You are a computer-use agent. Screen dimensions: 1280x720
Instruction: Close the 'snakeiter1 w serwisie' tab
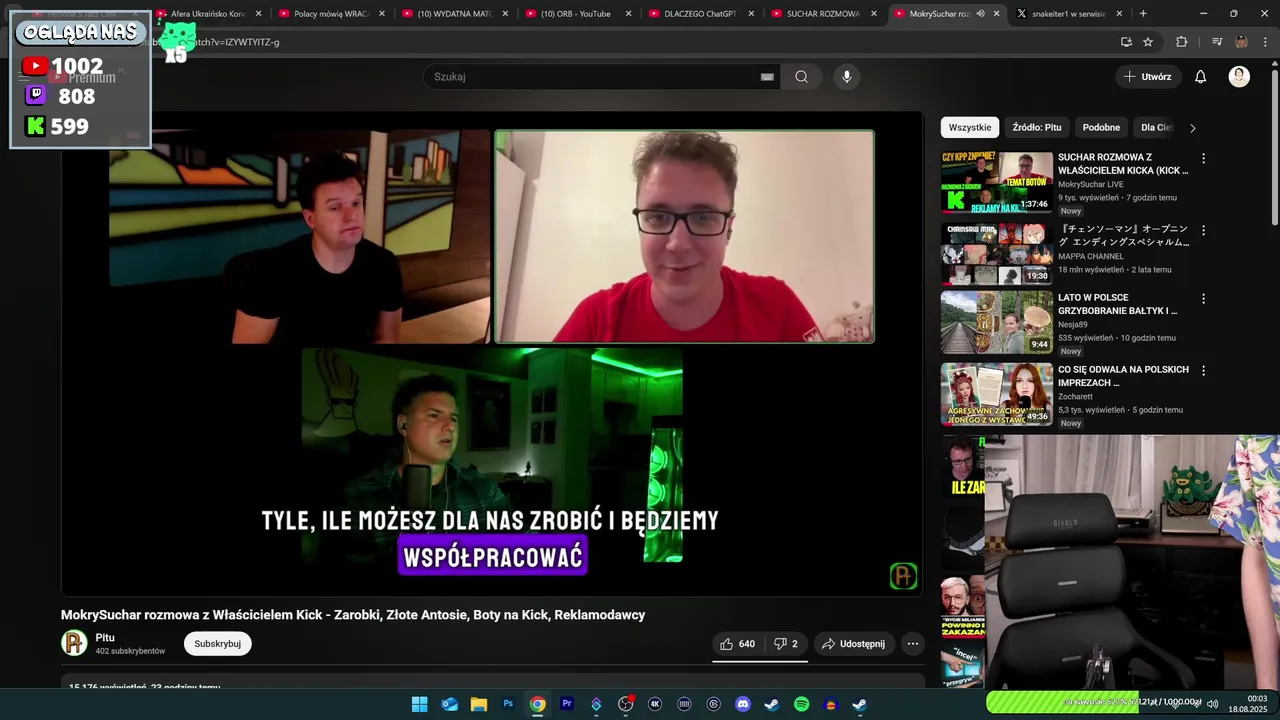[1119, 14]
